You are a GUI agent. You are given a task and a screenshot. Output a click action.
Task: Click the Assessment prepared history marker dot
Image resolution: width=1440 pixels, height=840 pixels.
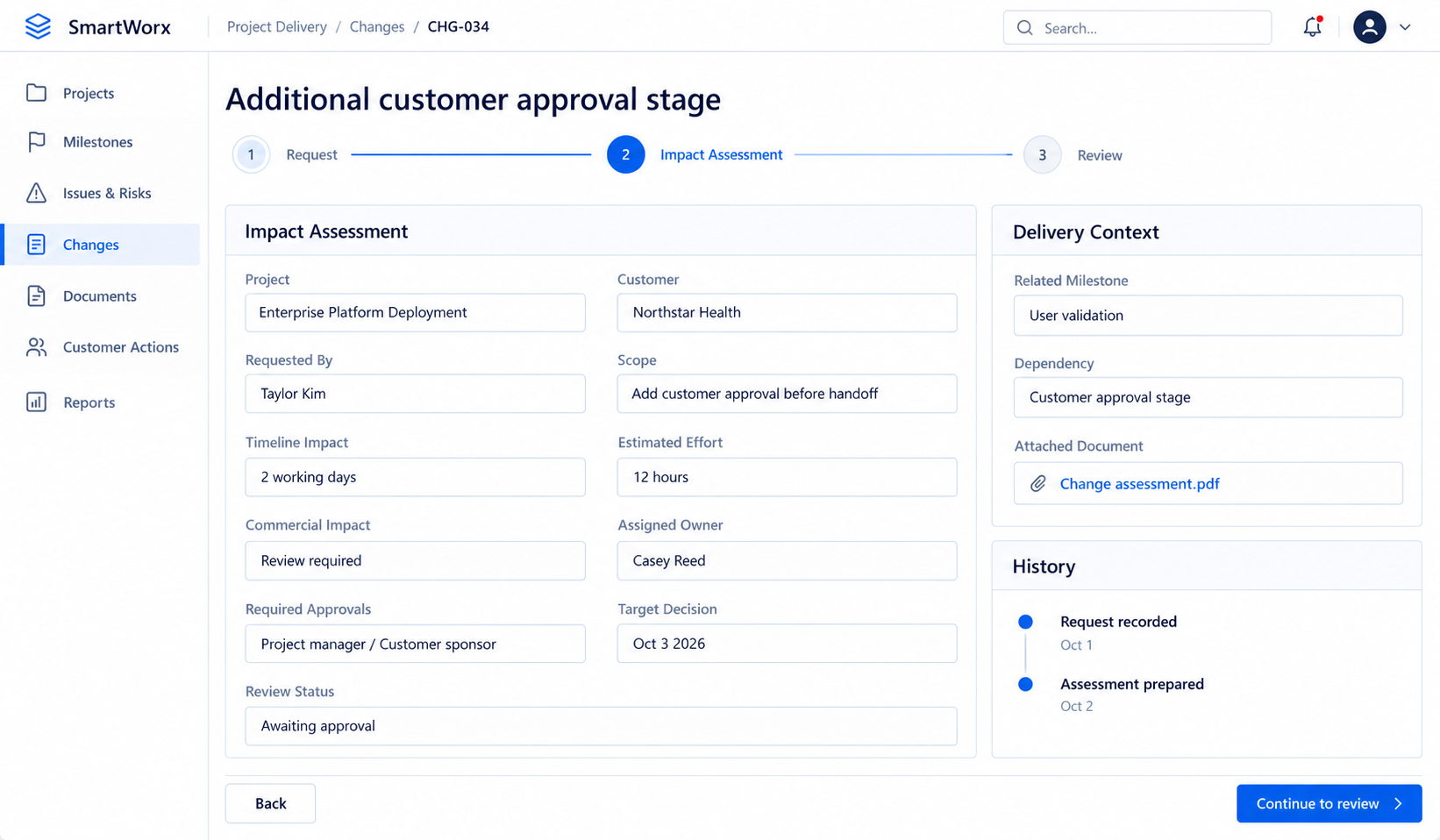click(x=1025, y=684)
